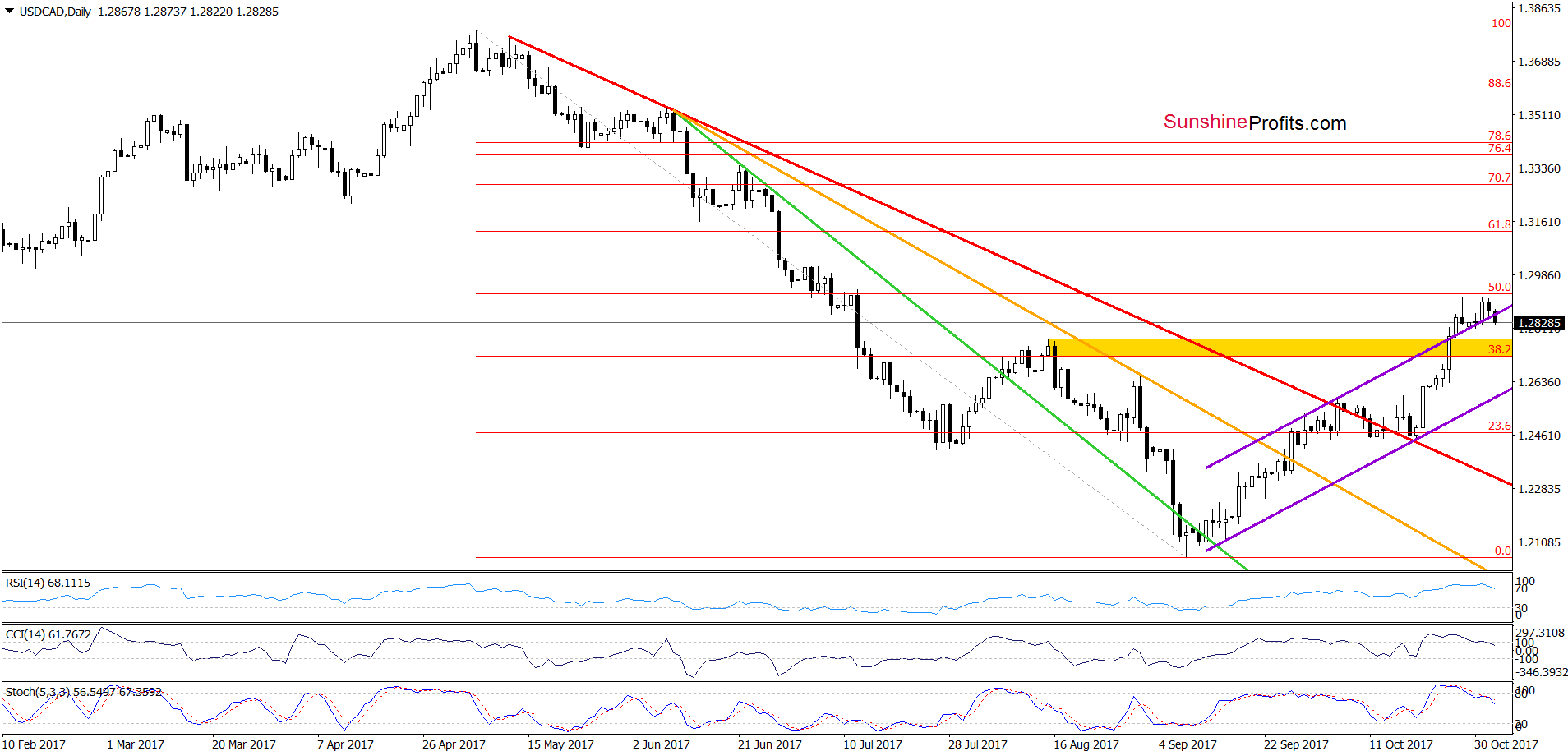Viewport: 1568px width, 756px height.
Task: Click the 0.0 Fibonacci level label
Action: pos(1502,551)
